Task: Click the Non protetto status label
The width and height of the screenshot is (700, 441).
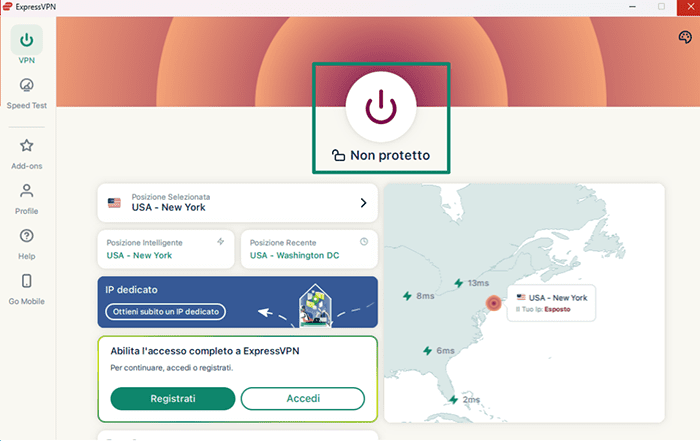Action: coord(381,156)
